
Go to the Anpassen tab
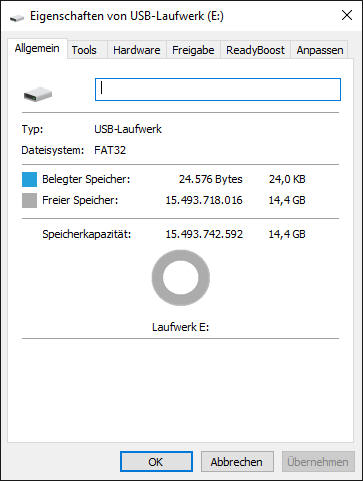click(x=320, y=50)
